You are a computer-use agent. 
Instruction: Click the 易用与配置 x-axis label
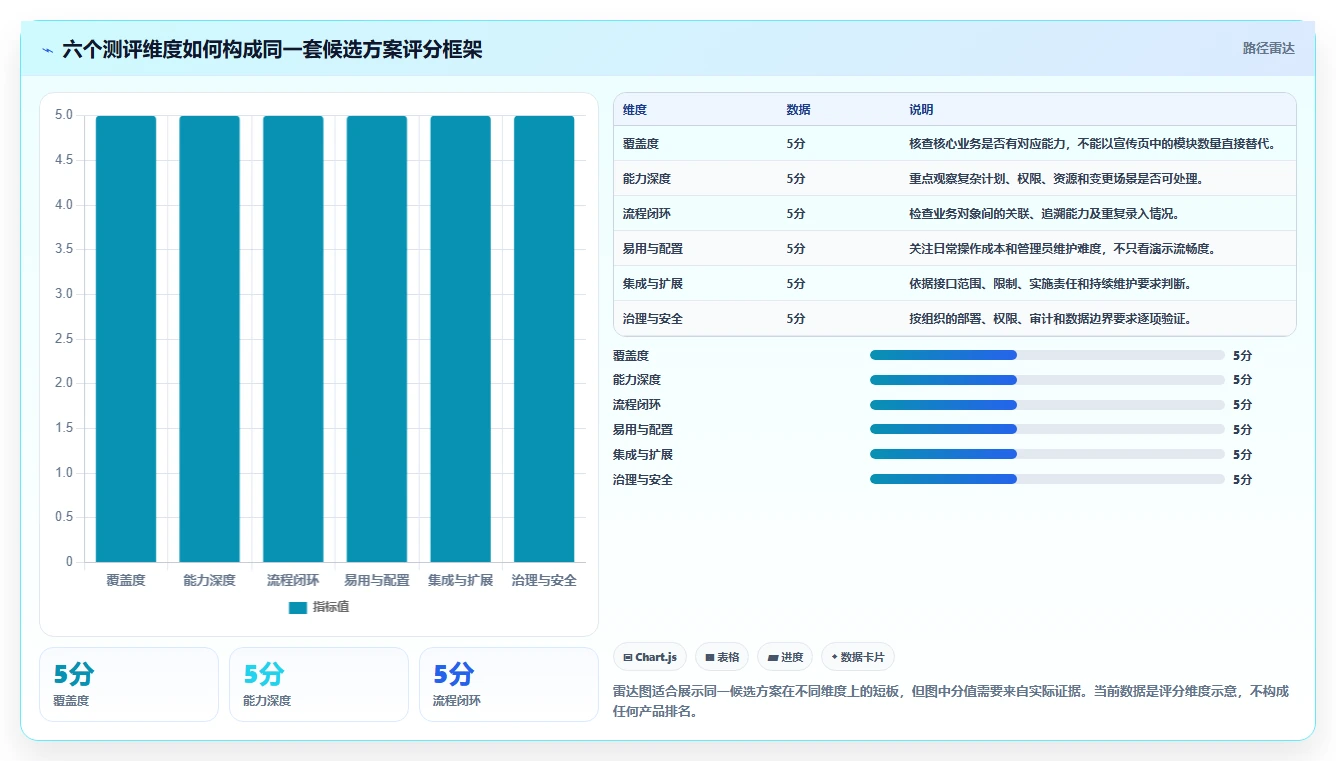tap(377, 580)
